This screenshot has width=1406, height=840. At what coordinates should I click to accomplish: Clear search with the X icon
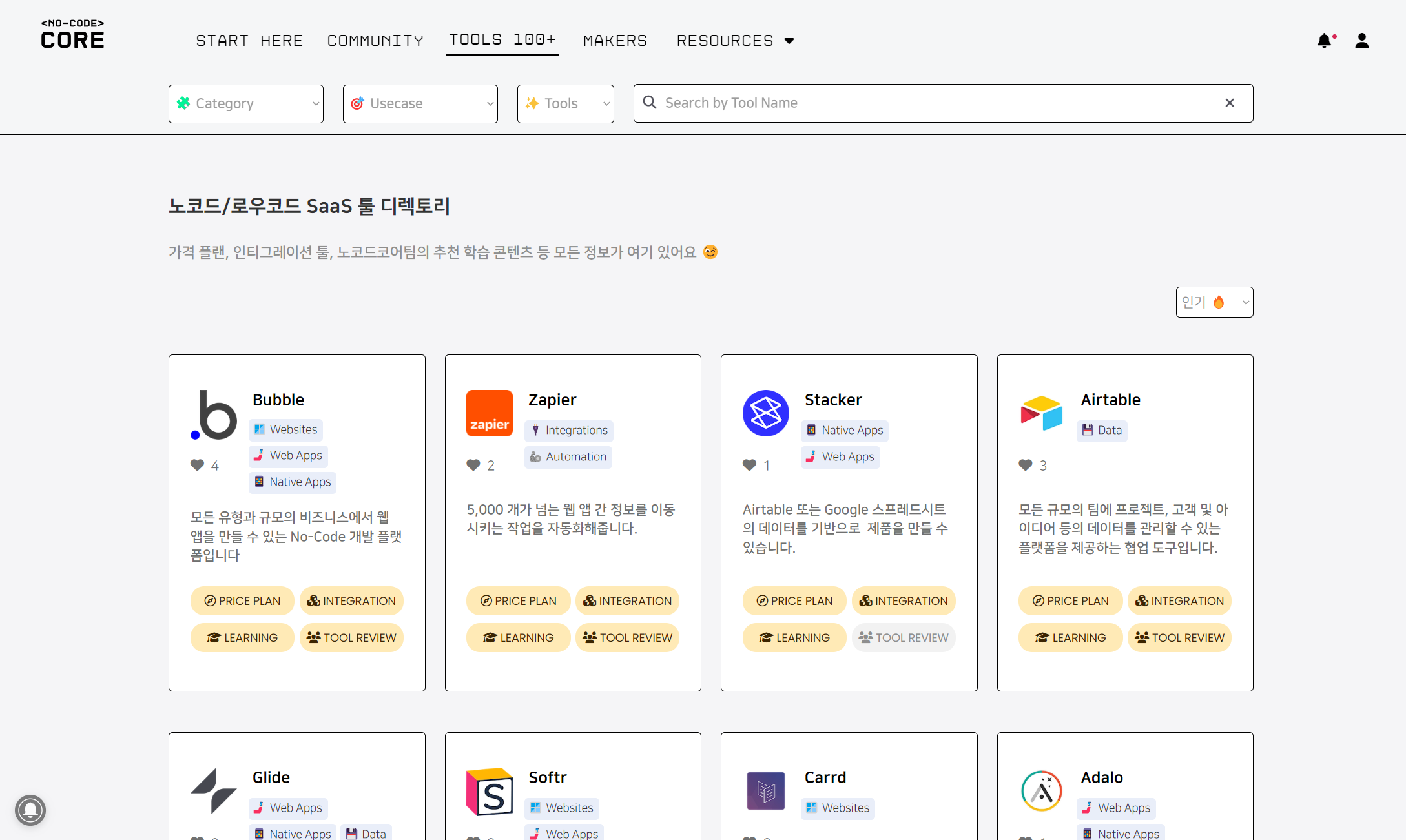(1230, 103)
